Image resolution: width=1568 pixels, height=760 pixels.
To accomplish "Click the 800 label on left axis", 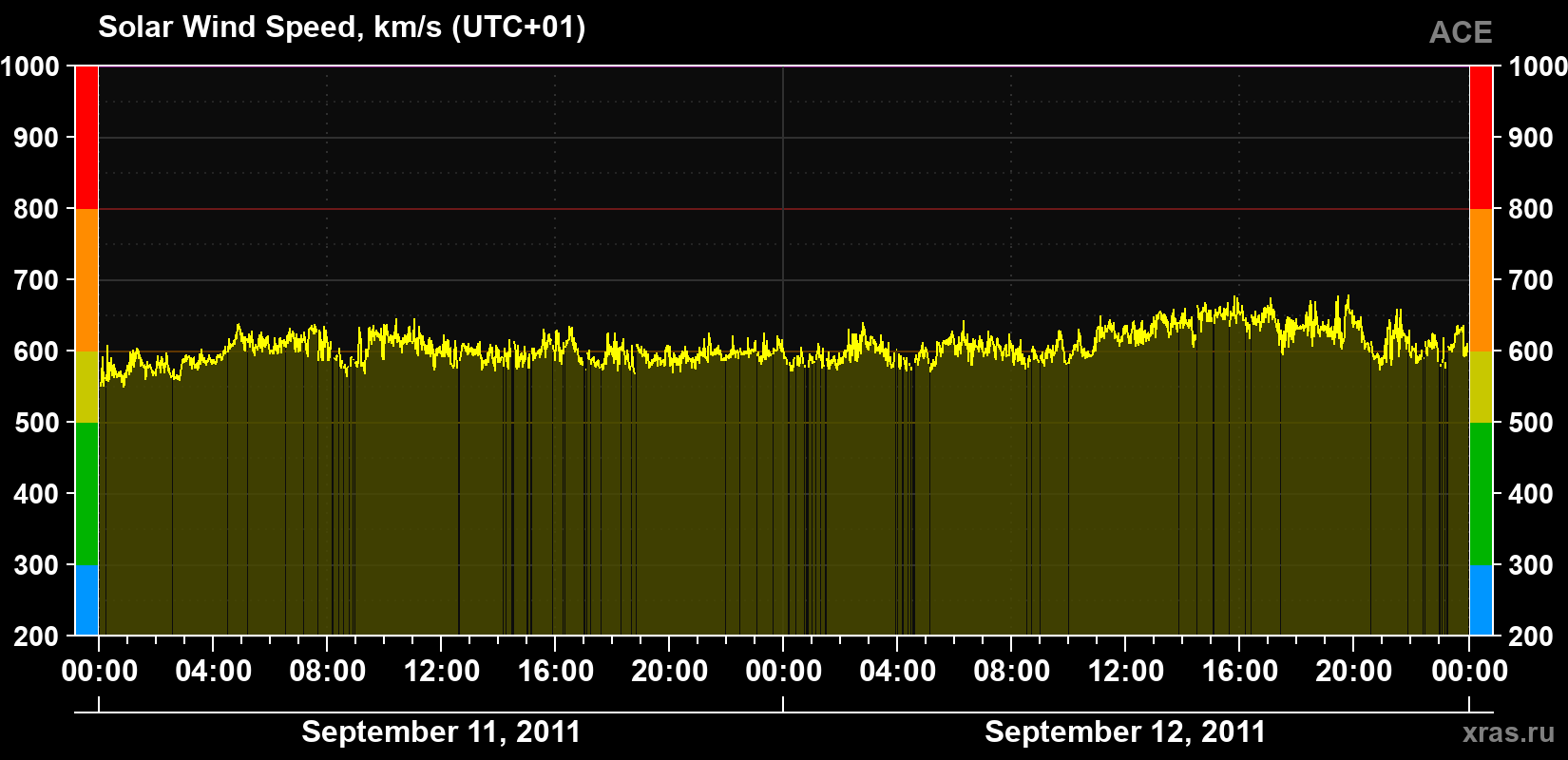I will click(36, 209).
